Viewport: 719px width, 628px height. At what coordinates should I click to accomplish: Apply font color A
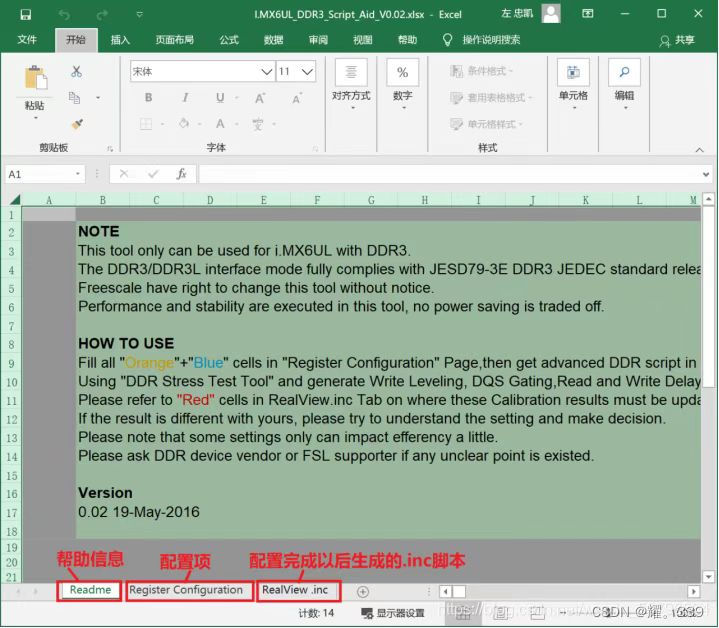tap(220, 124)
